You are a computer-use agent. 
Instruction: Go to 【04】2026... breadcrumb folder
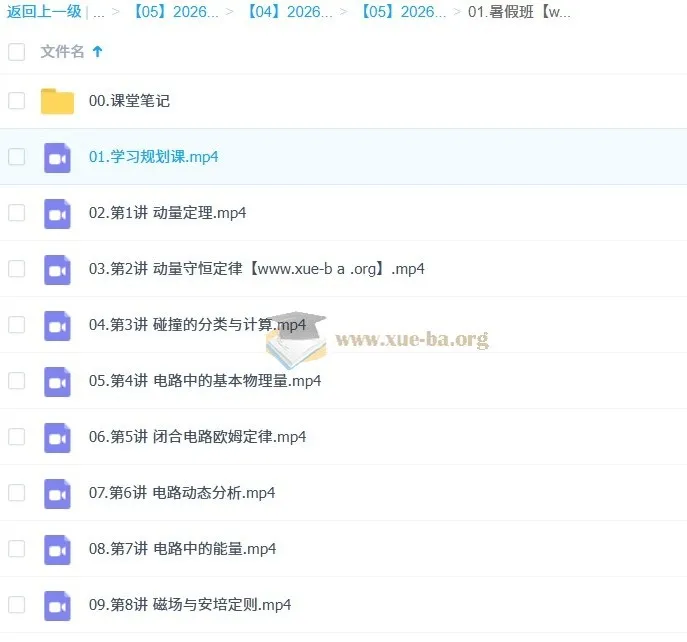click(x=289, y=12)
